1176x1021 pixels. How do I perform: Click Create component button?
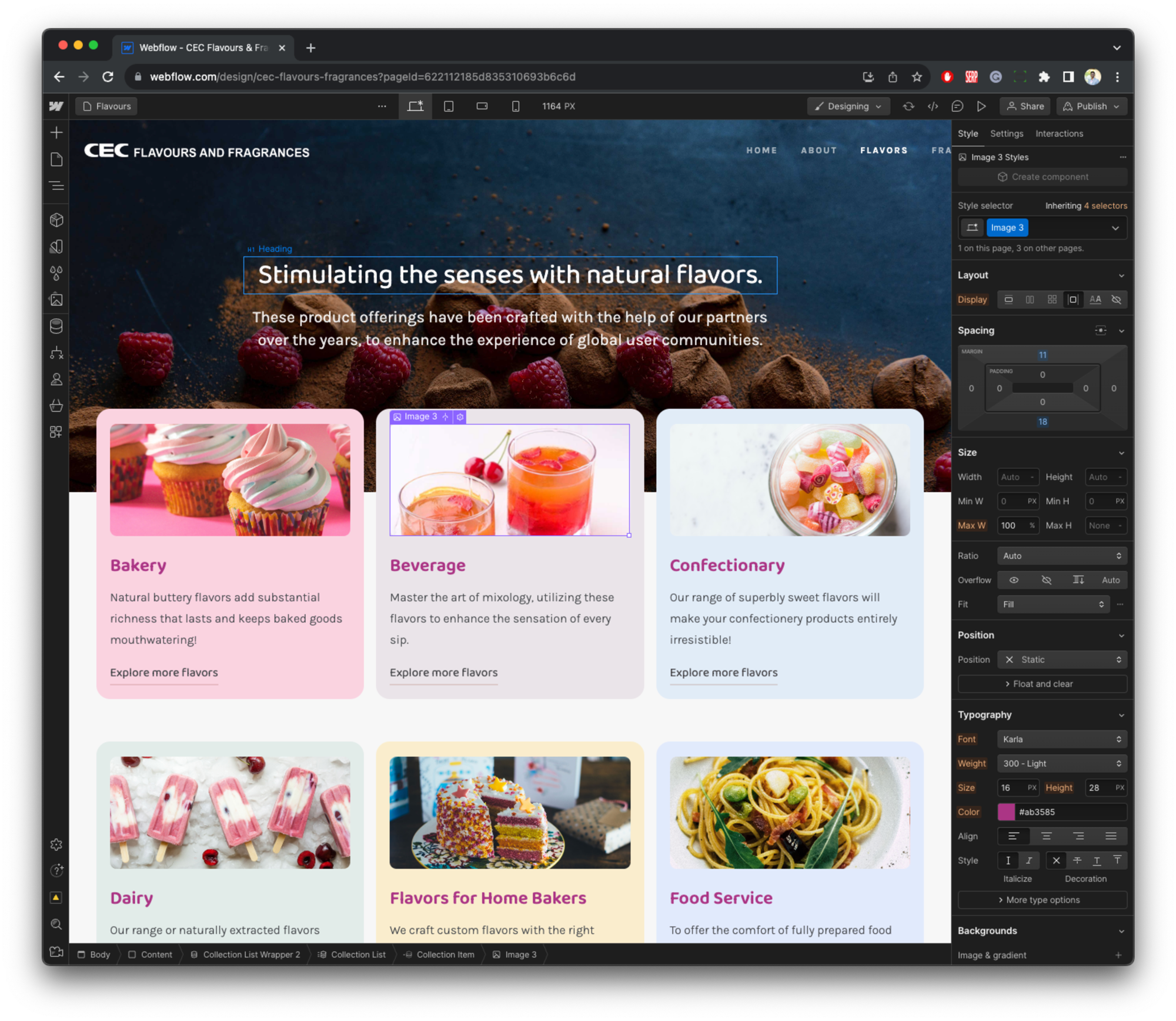click(1043, 177)
